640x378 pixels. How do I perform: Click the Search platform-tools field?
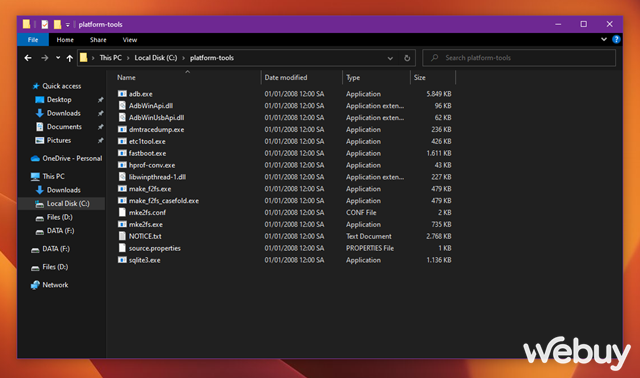(x=519, y=58)
